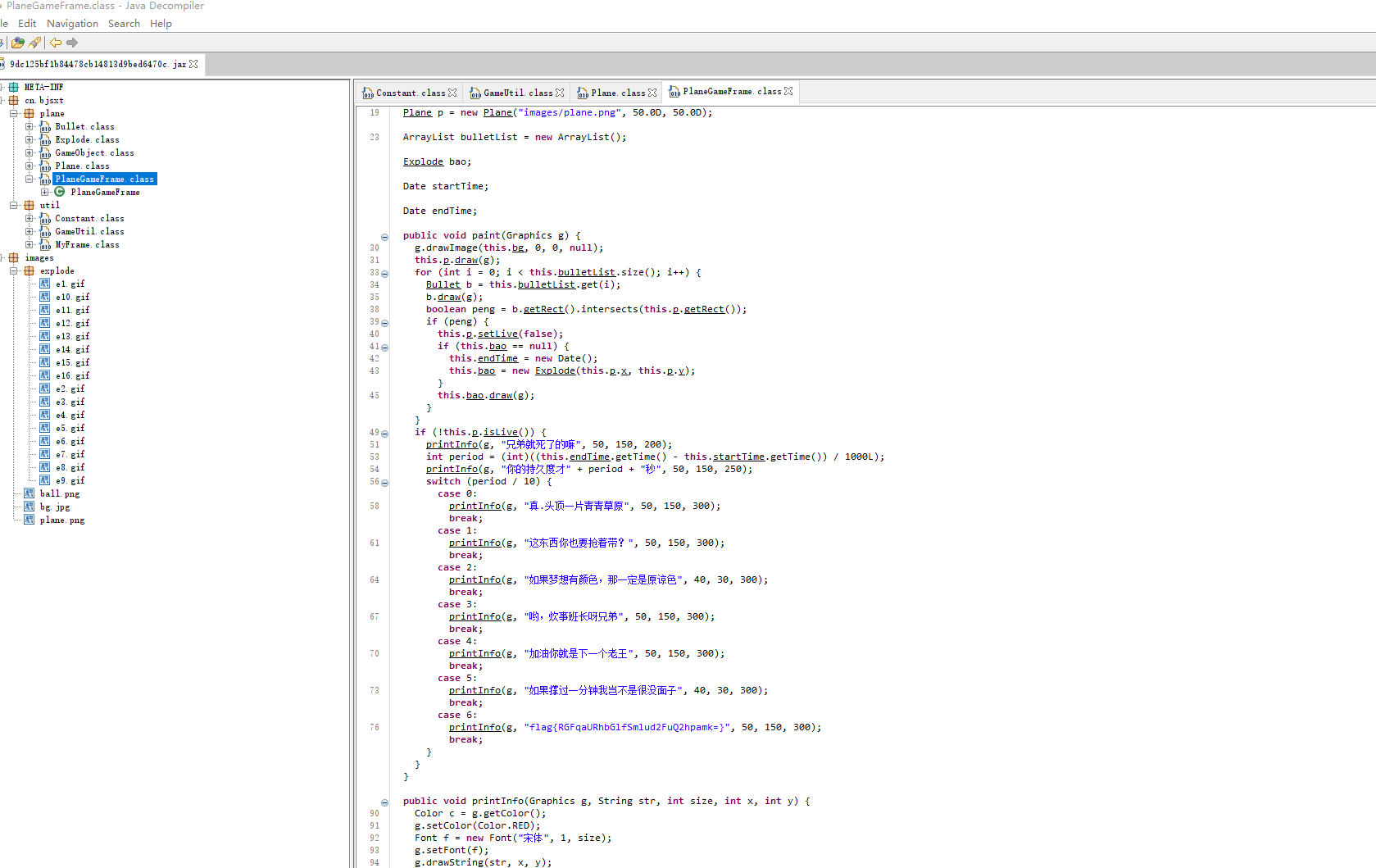Follow the isLive method link
This screenshot has width=1376, height=868.
coord(501,433)
